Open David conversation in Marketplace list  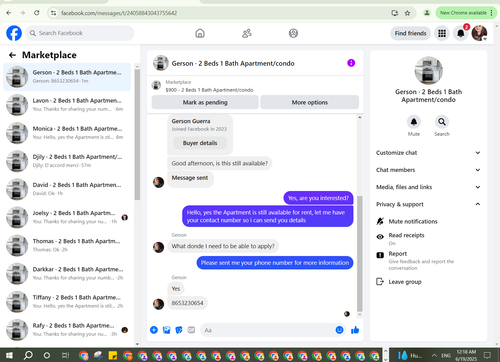pos(67,189)
